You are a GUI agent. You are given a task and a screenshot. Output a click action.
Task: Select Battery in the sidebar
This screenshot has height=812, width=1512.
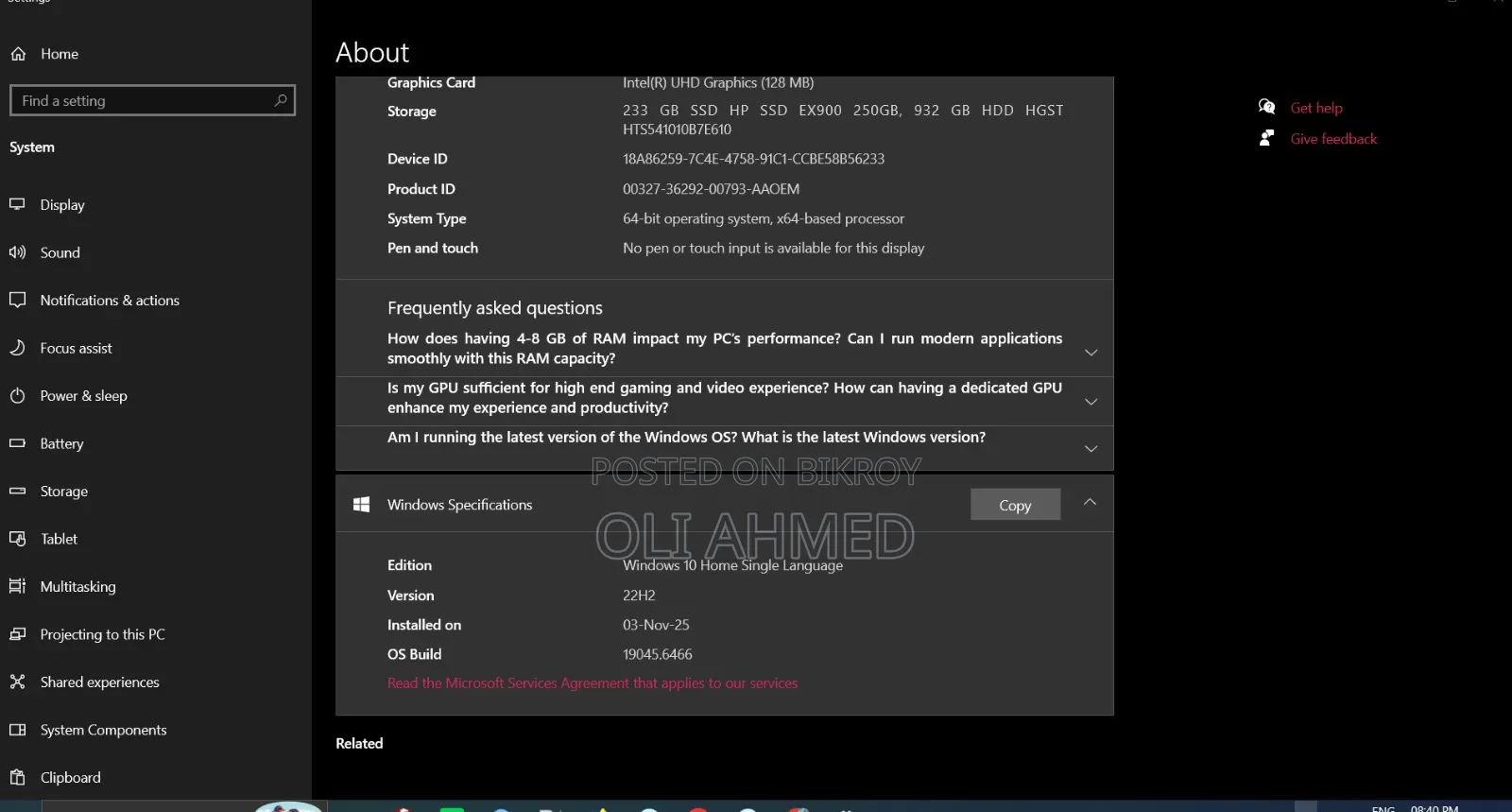(61, 444)
